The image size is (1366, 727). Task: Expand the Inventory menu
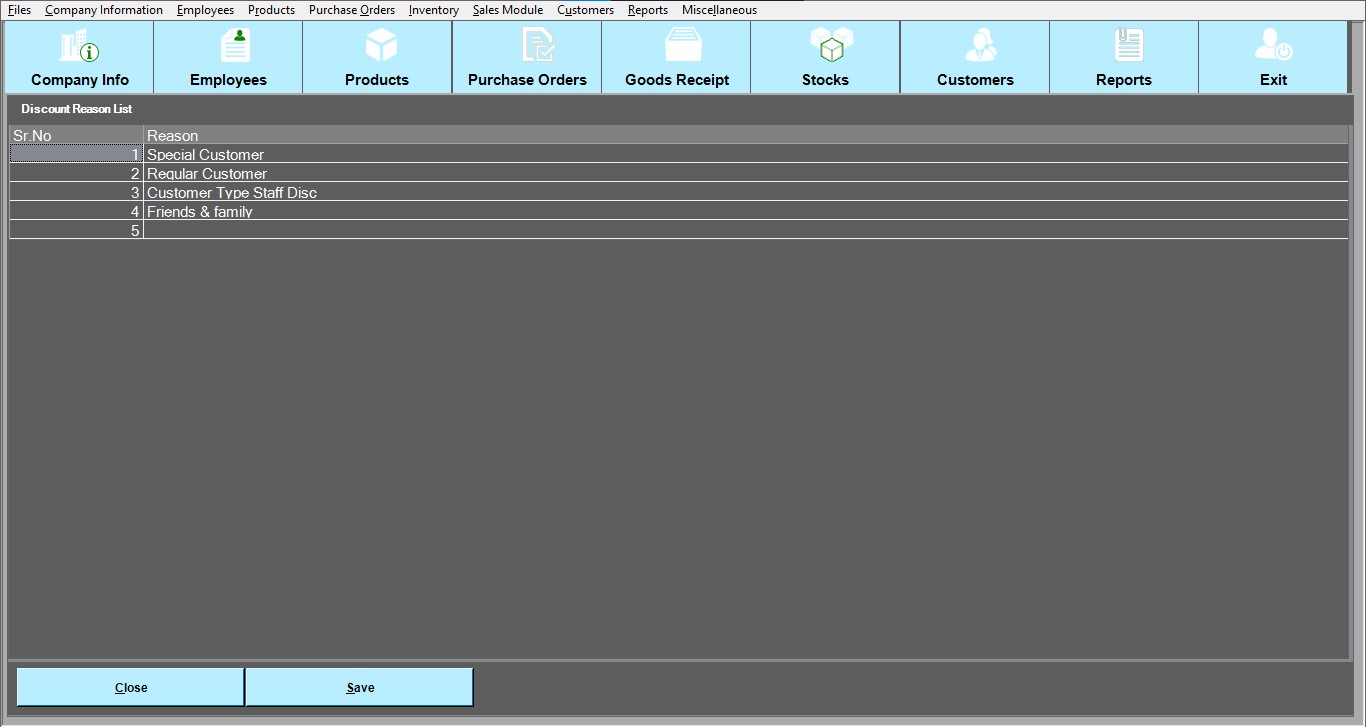434,10
